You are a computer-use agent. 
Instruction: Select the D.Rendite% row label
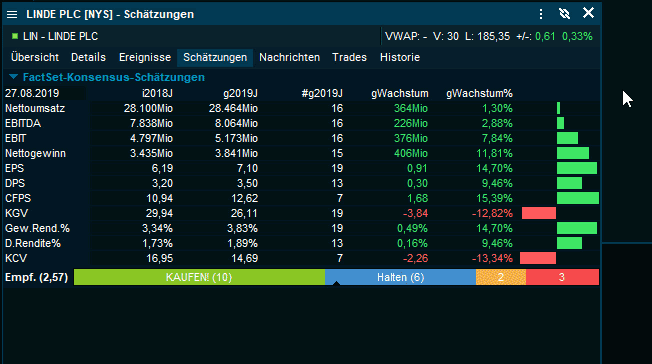(33, 243)
